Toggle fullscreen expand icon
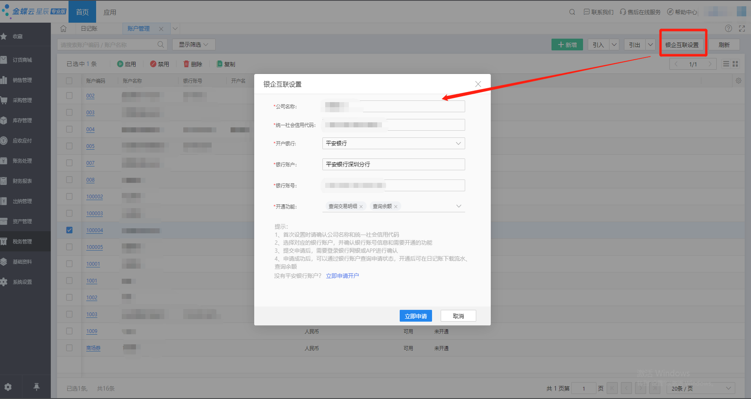Screen dimensions: 753x399 point(742,29)
